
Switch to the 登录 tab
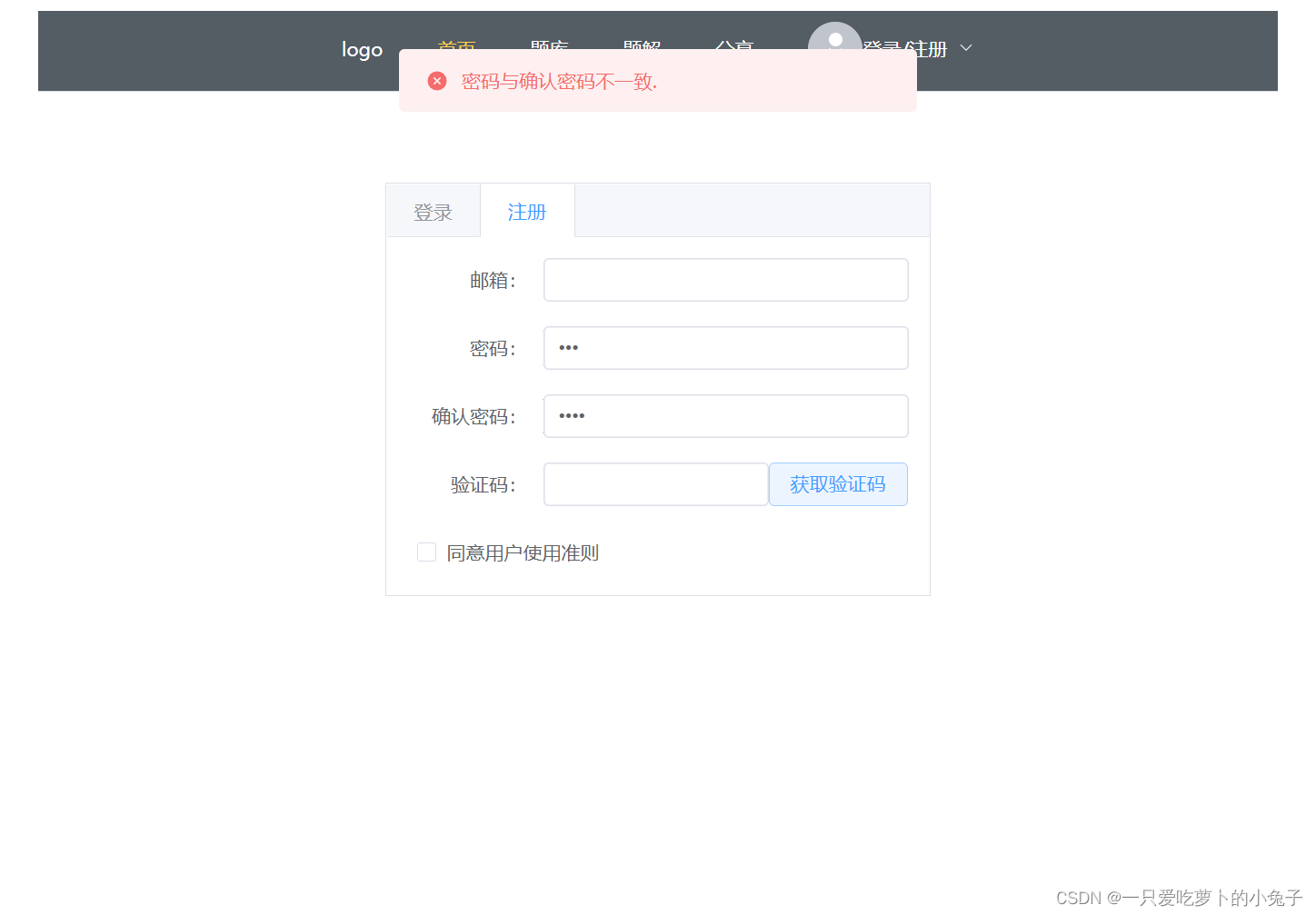434,212
